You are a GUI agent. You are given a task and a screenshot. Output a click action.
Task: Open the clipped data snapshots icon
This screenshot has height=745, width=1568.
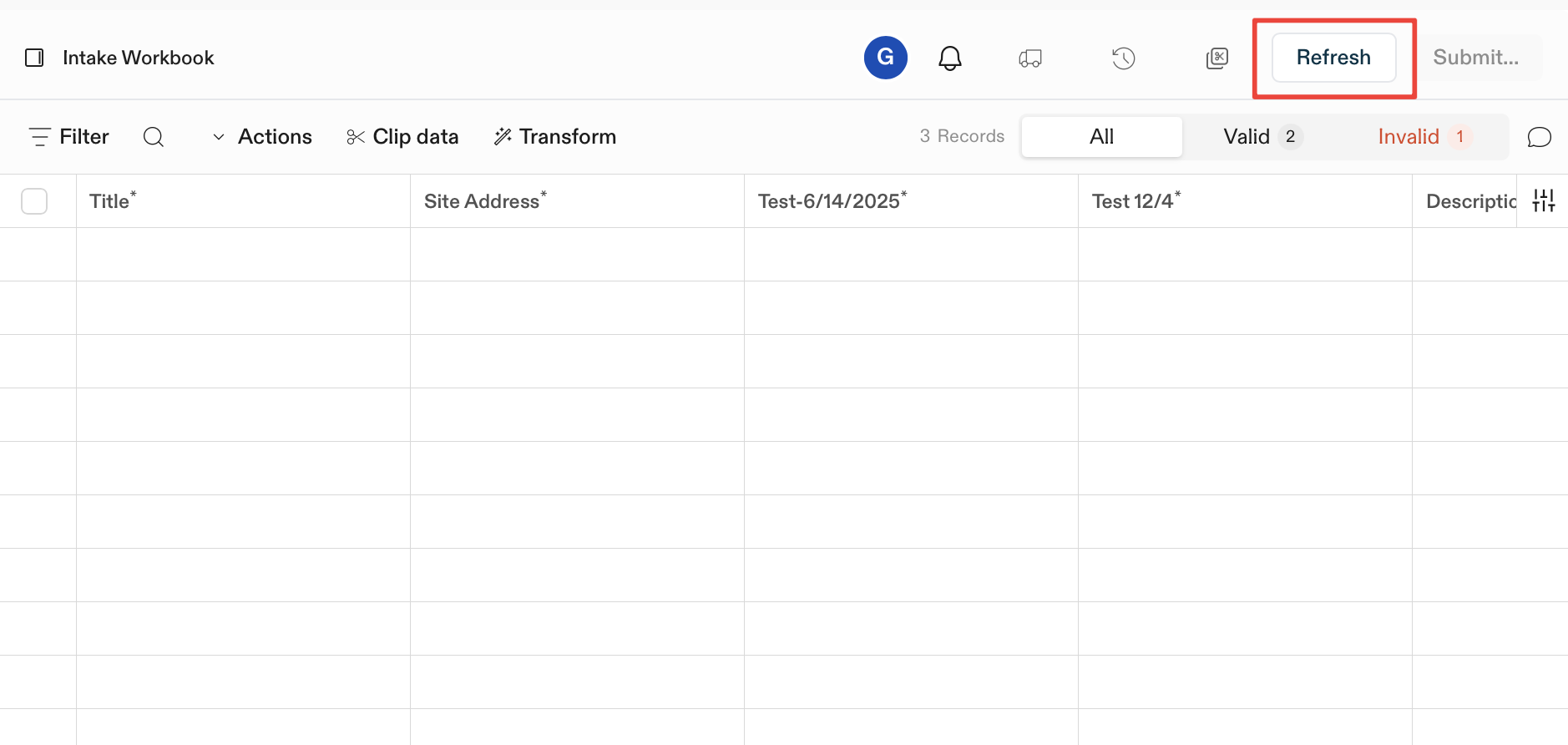click(x=1217, y=58)
